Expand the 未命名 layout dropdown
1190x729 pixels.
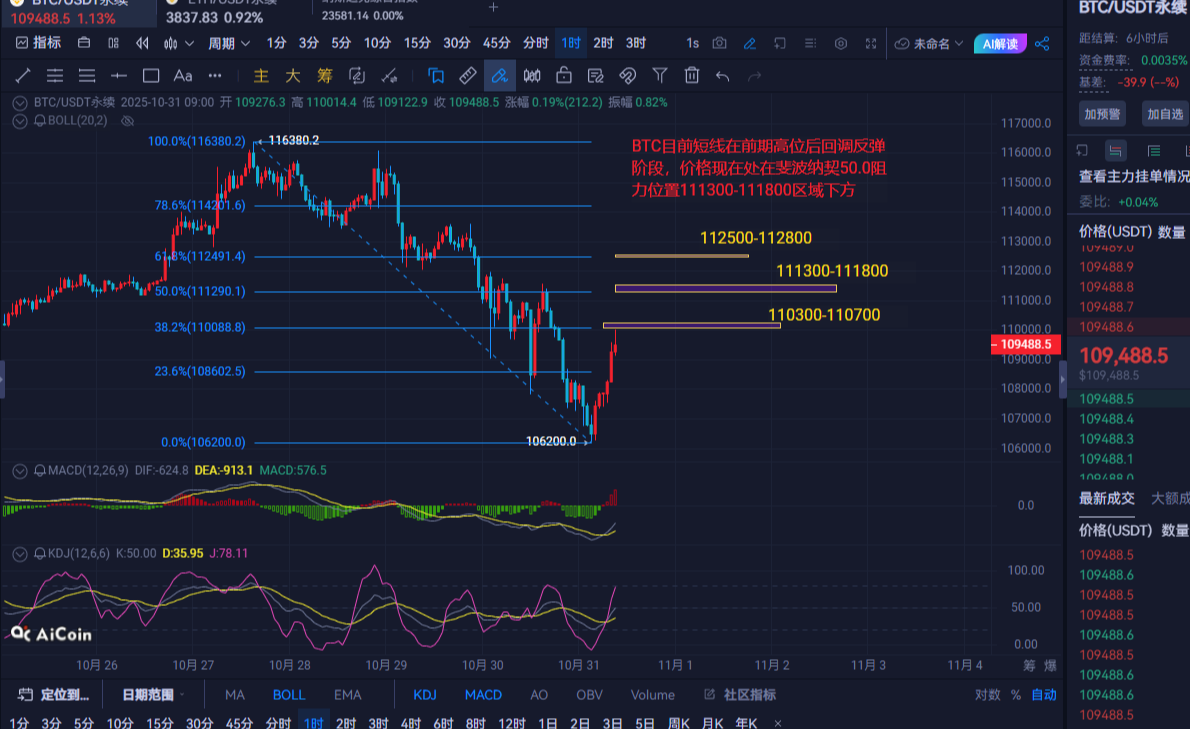[929, 43]
